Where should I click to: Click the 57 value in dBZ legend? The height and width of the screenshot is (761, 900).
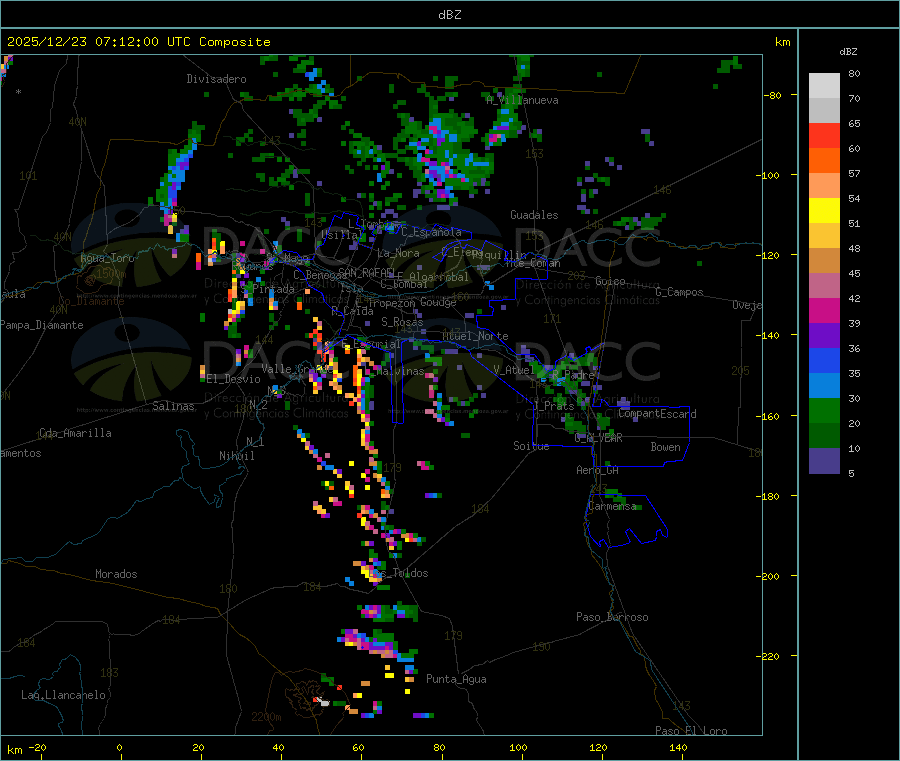click(854, 174)
